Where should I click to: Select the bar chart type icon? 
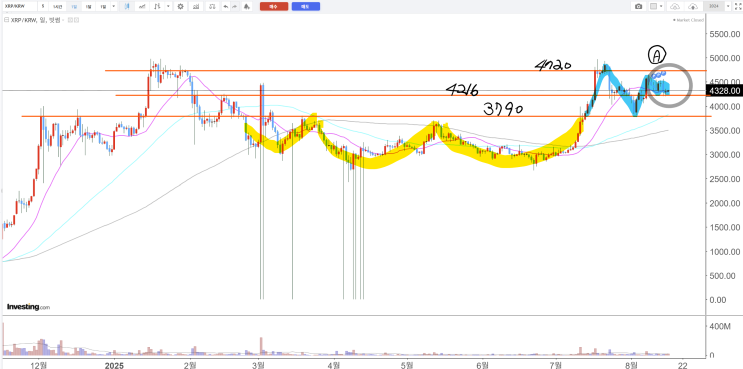pyautogui.click(x=157, y=6)
